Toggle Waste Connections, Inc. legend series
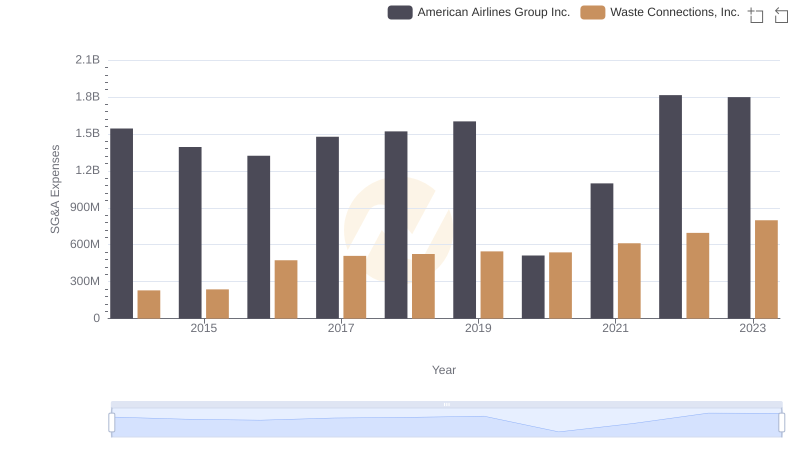The image size is (800, 461). 660,12
